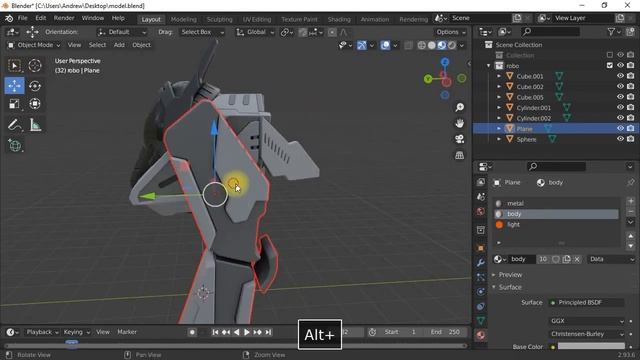This screenshot has width=640, height=360.
Task: Uncheck the robo collection checkbox
Action: coord(610,65)
